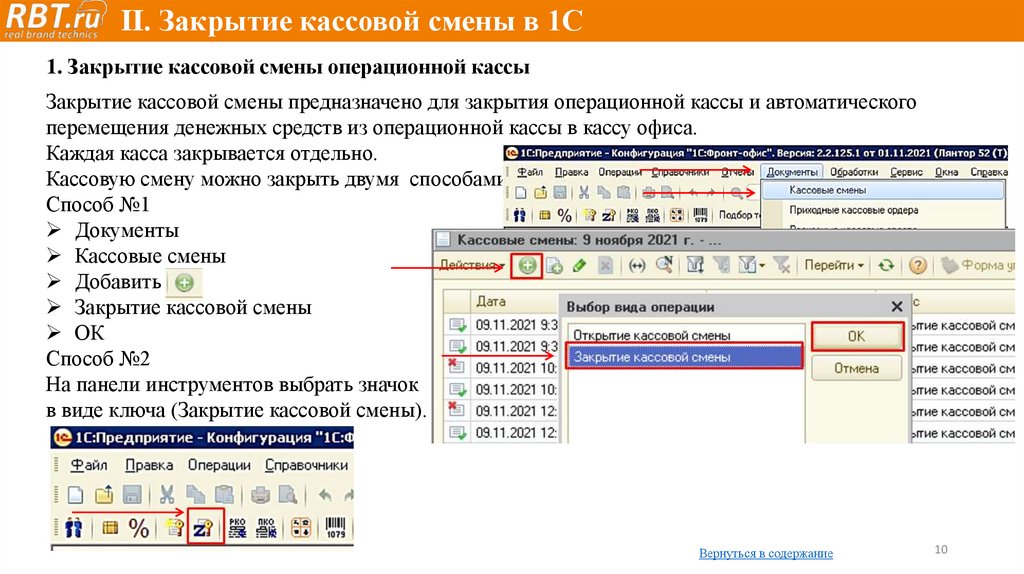This screenshot has width=1024, height=574.
Task: Open Сервис menu in upper 1C window
Action: coord(906,172)
